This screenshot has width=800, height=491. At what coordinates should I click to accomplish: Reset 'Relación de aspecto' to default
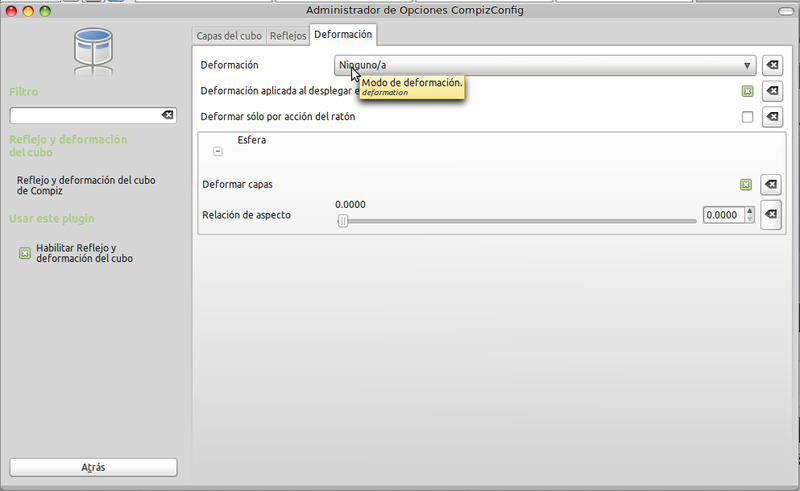770,215
